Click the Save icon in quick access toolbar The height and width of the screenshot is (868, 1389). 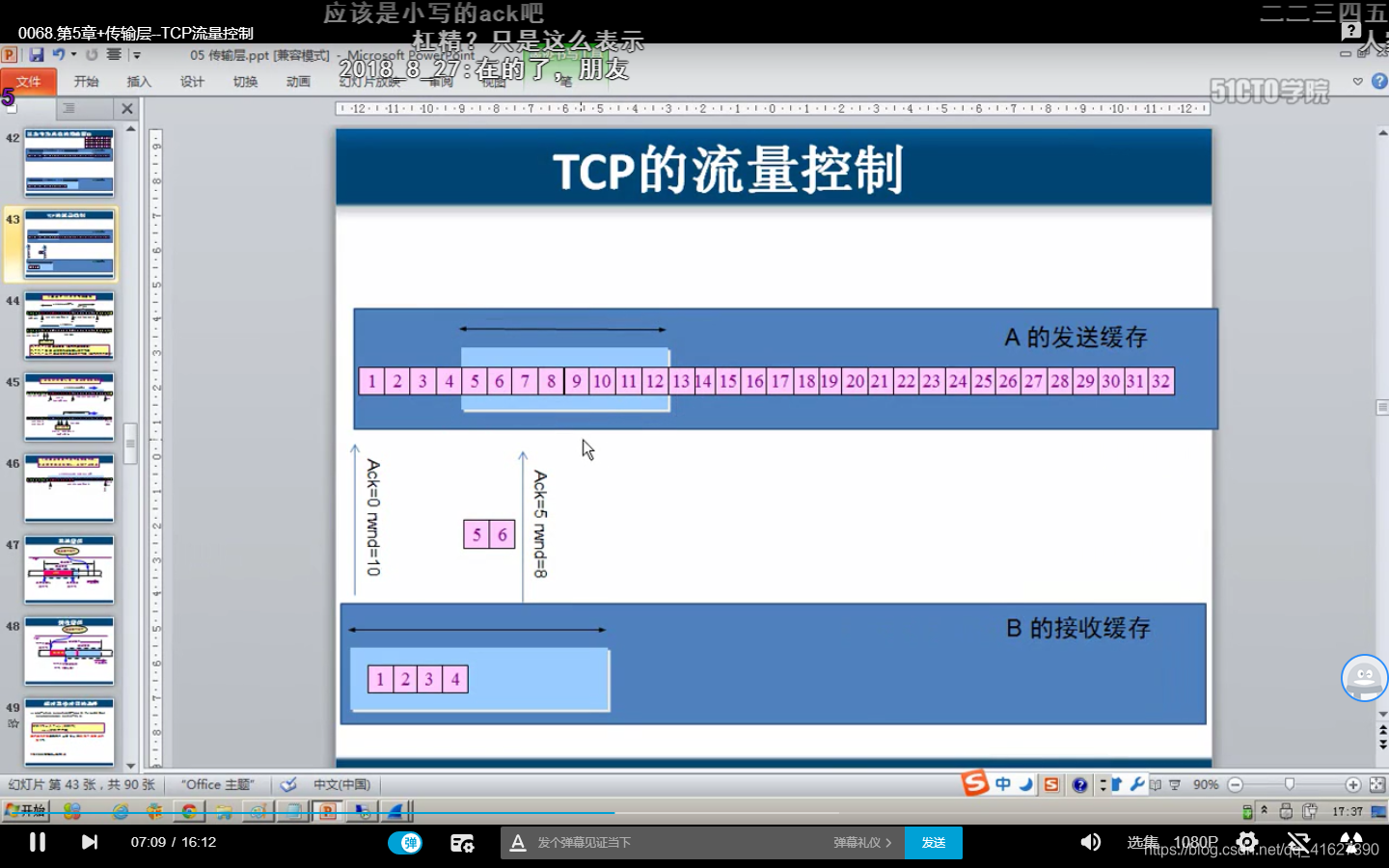point(37,55)
